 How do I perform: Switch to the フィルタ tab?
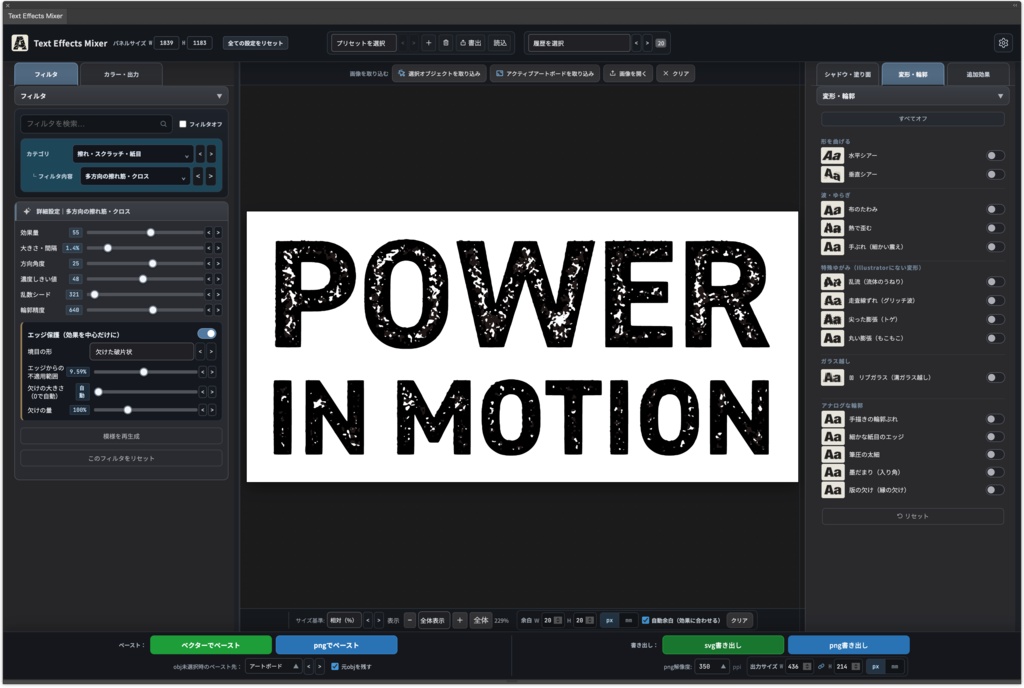coord(46,74)
